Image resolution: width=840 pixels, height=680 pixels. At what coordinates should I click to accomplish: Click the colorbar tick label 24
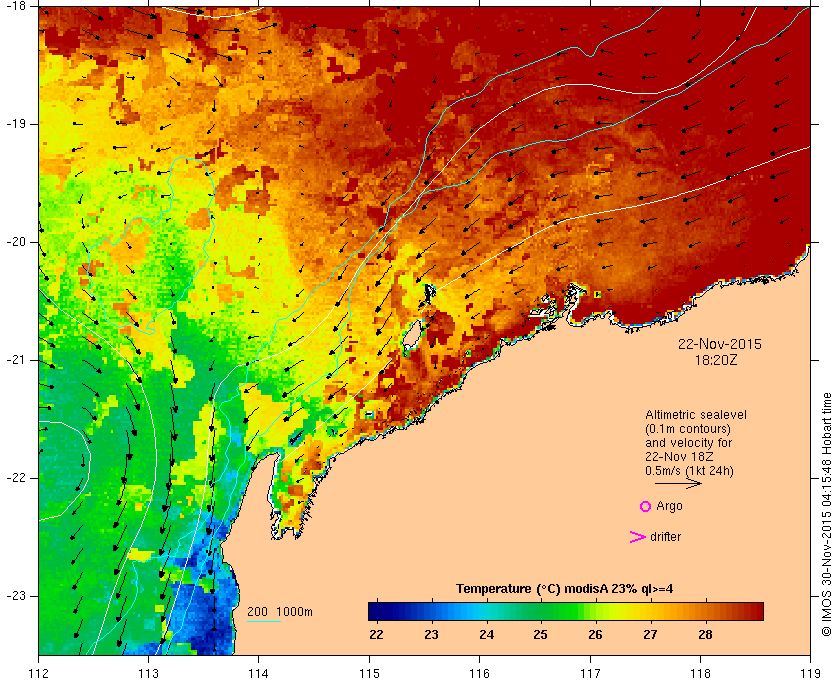tap(486, 635)
